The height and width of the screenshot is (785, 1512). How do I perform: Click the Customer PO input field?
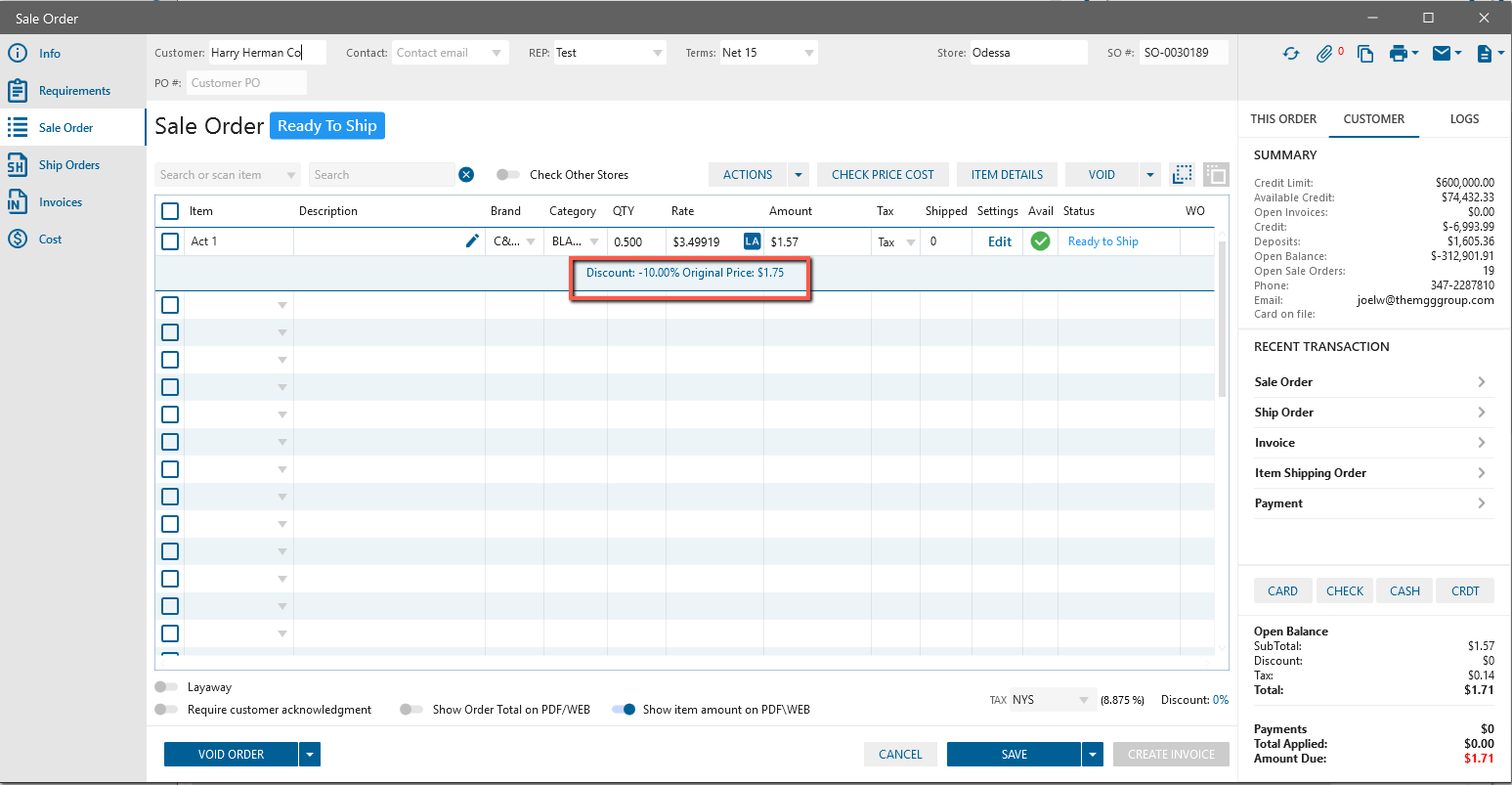(246, 83)
